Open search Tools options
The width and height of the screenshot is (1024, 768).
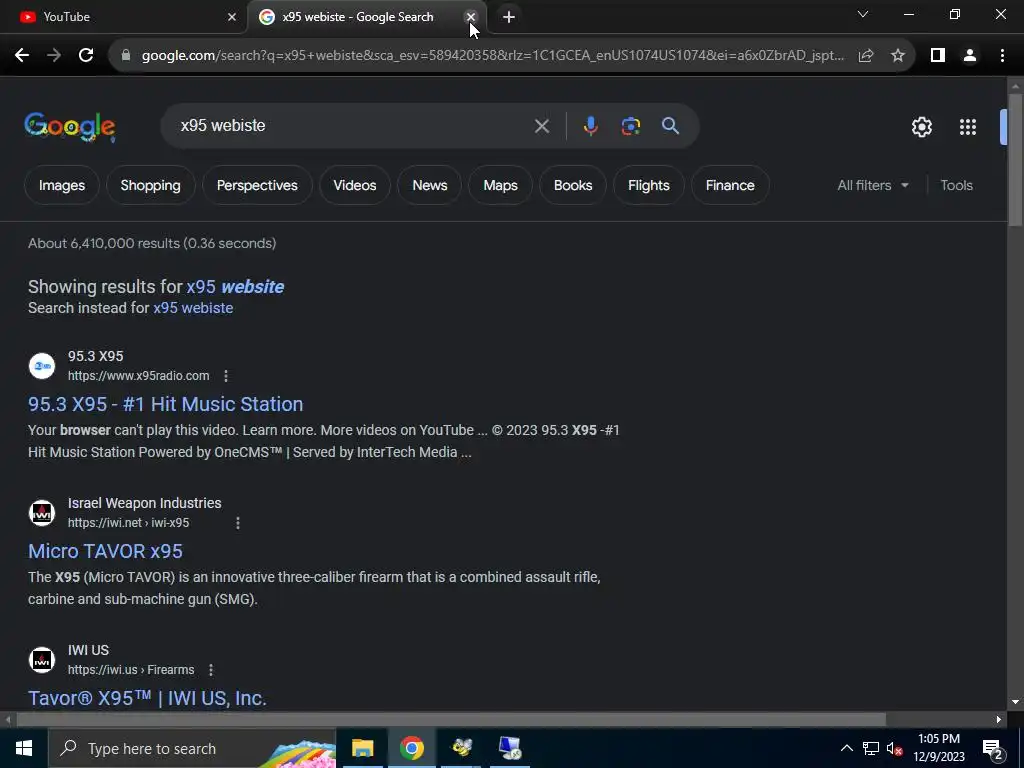[956, 185]
